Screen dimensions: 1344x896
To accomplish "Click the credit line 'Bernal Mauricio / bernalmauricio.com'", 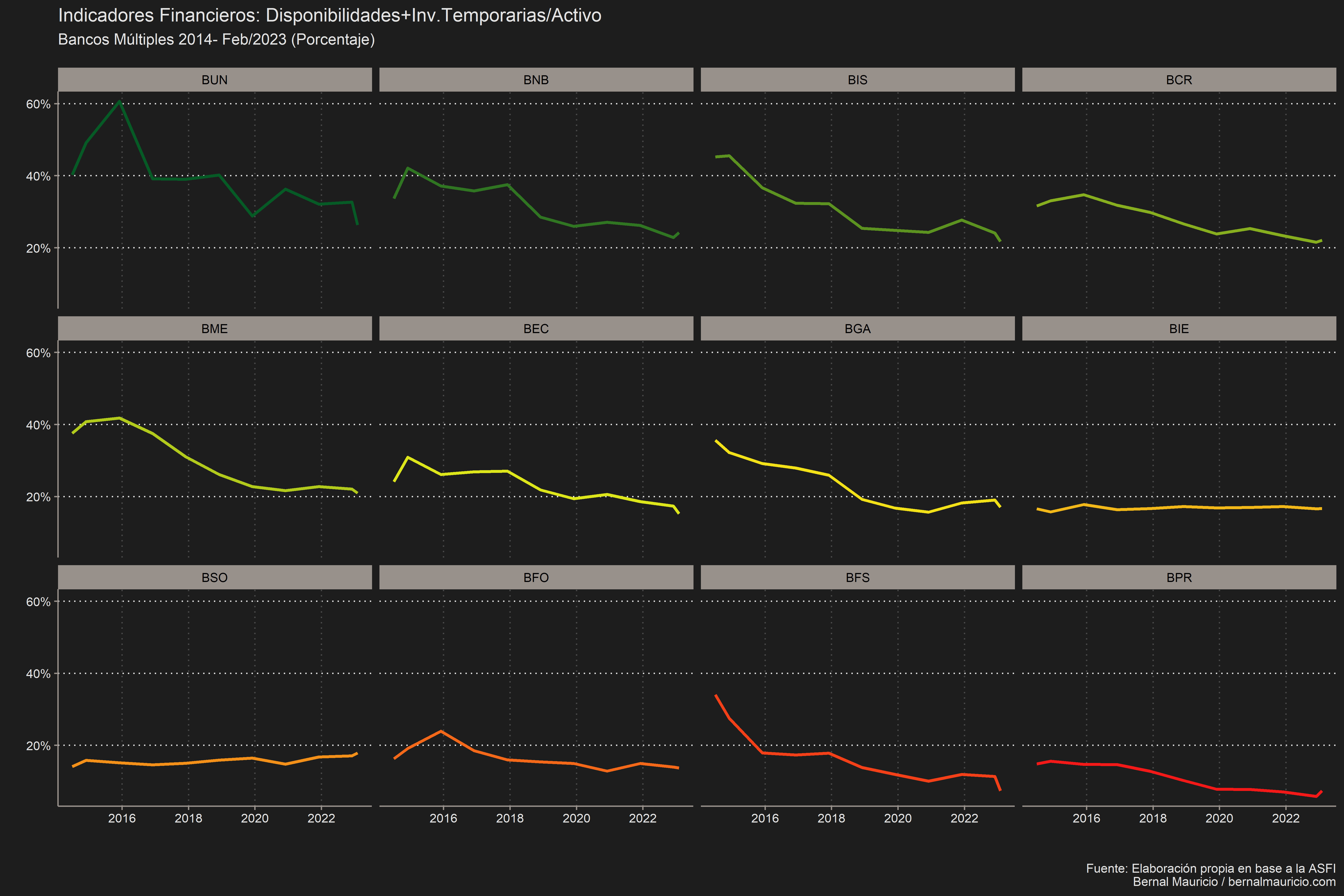I will [x=1234, y=882].
